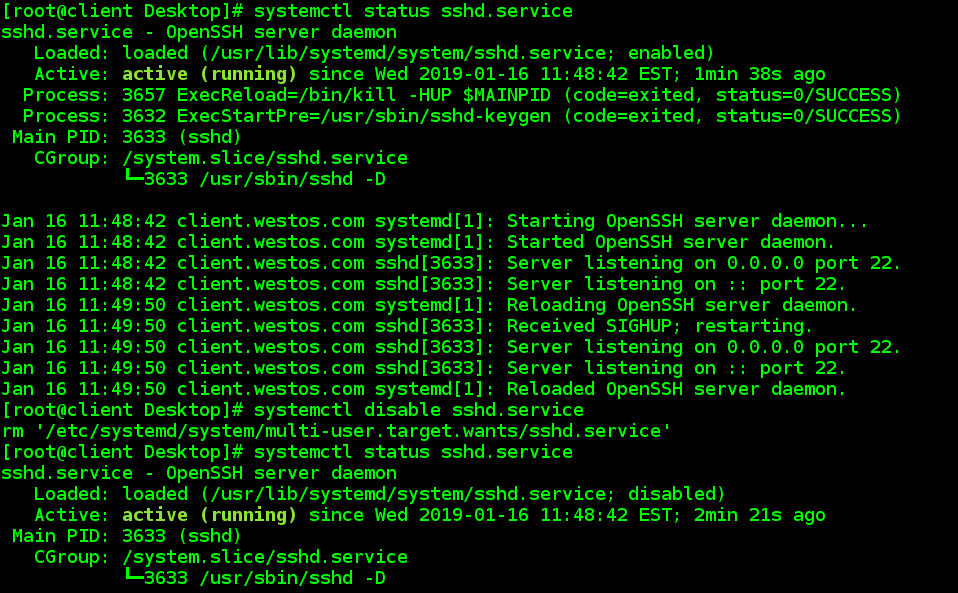Screen dimensions: 958x593
Task: Click the '-HUP' signal flag text
Action: click(430, 95)
